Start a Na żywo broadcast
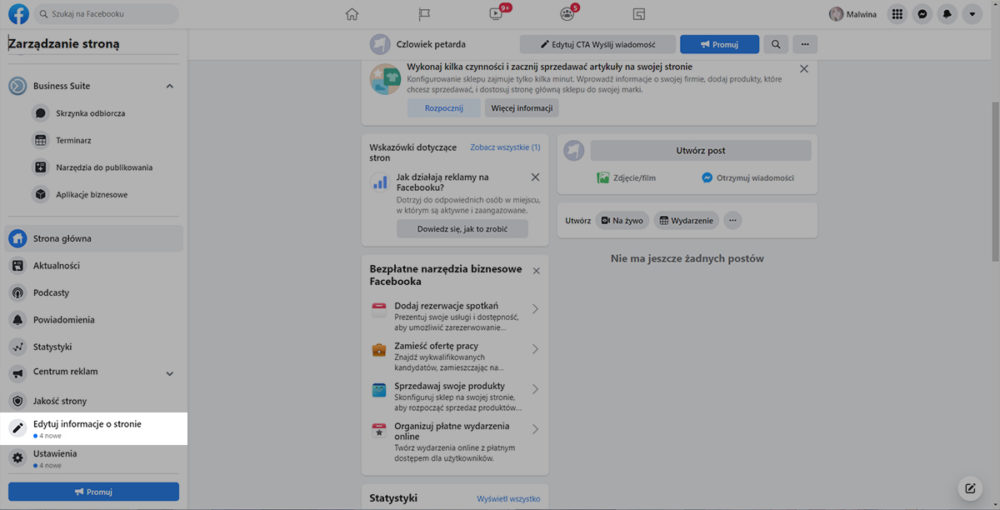This screenshot has height=510, width=1000. (x=622, y=221)
